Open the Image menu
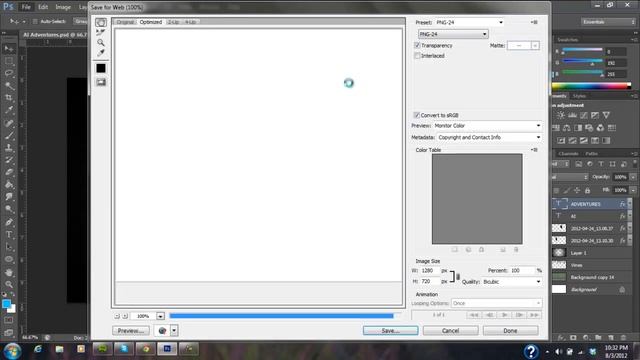Image resolution: width=640 pixels, height=360 pixels. [63, 7]
